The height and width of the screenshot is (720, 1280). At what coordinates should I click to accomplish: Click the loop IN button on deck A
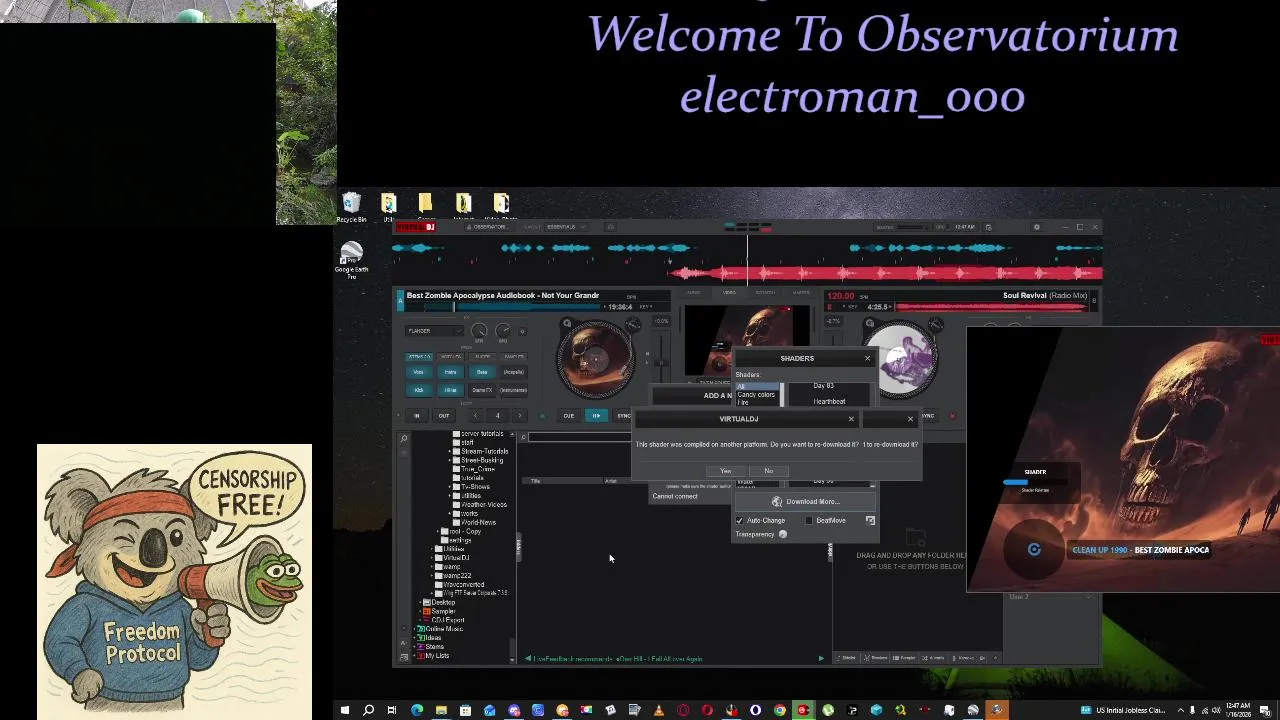pyautogui.click(x=417, y=416)
